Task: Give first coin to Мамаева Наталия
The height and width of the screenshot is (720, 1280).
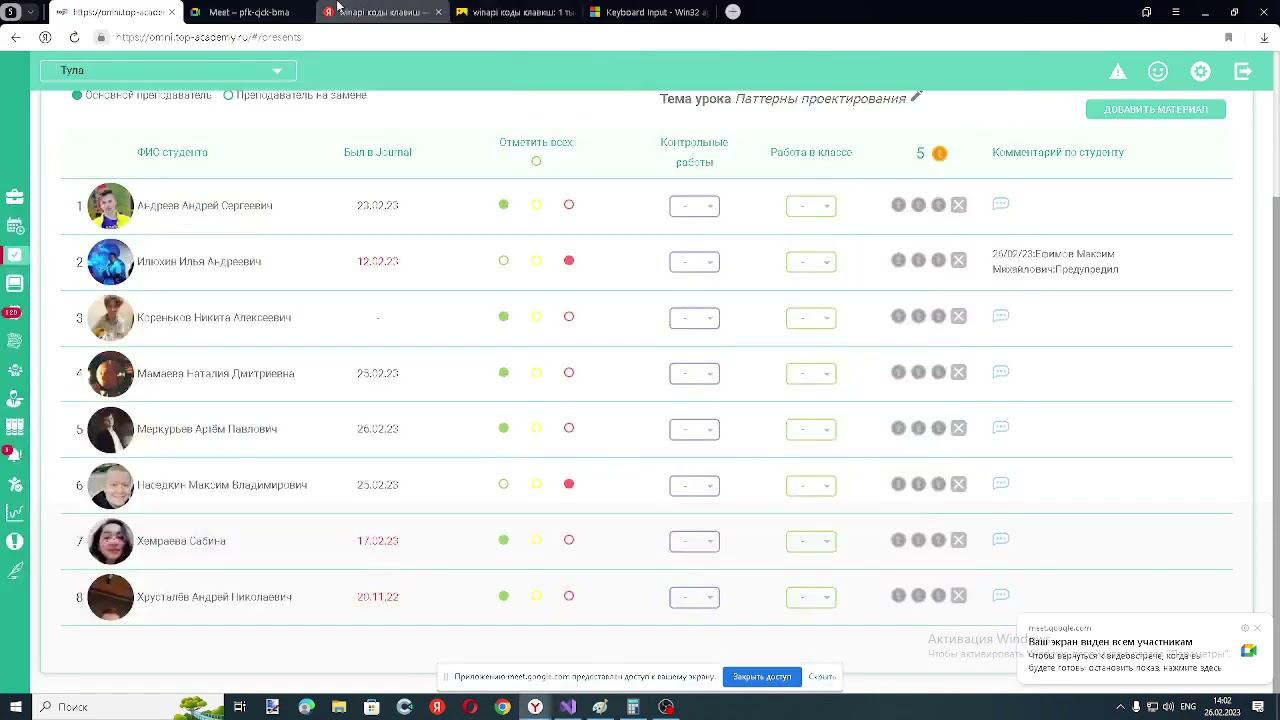Action: (x=898, y=372)
